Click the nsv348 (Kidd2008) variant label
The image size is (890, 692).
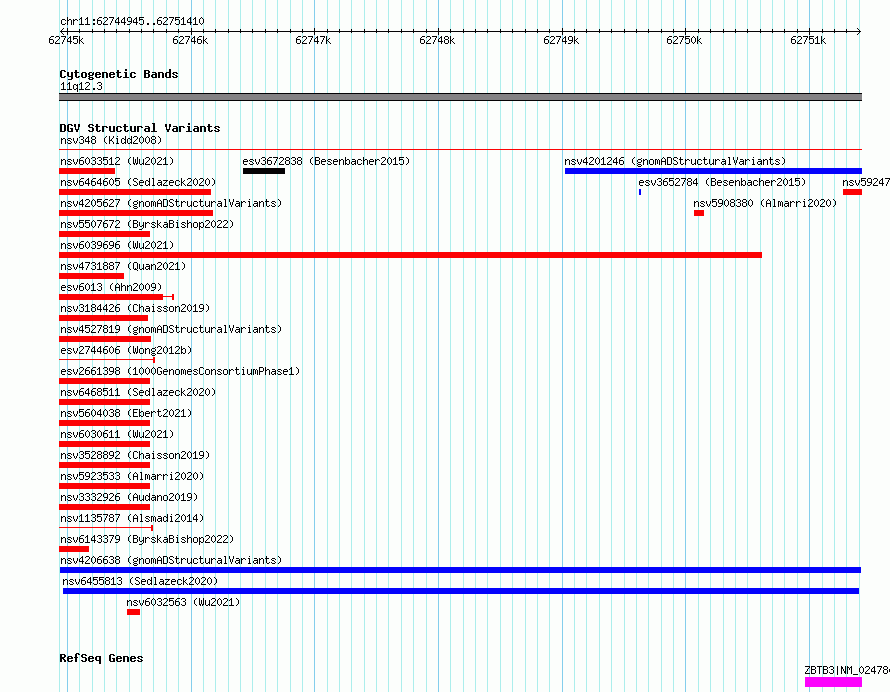(x=111, y=140)
